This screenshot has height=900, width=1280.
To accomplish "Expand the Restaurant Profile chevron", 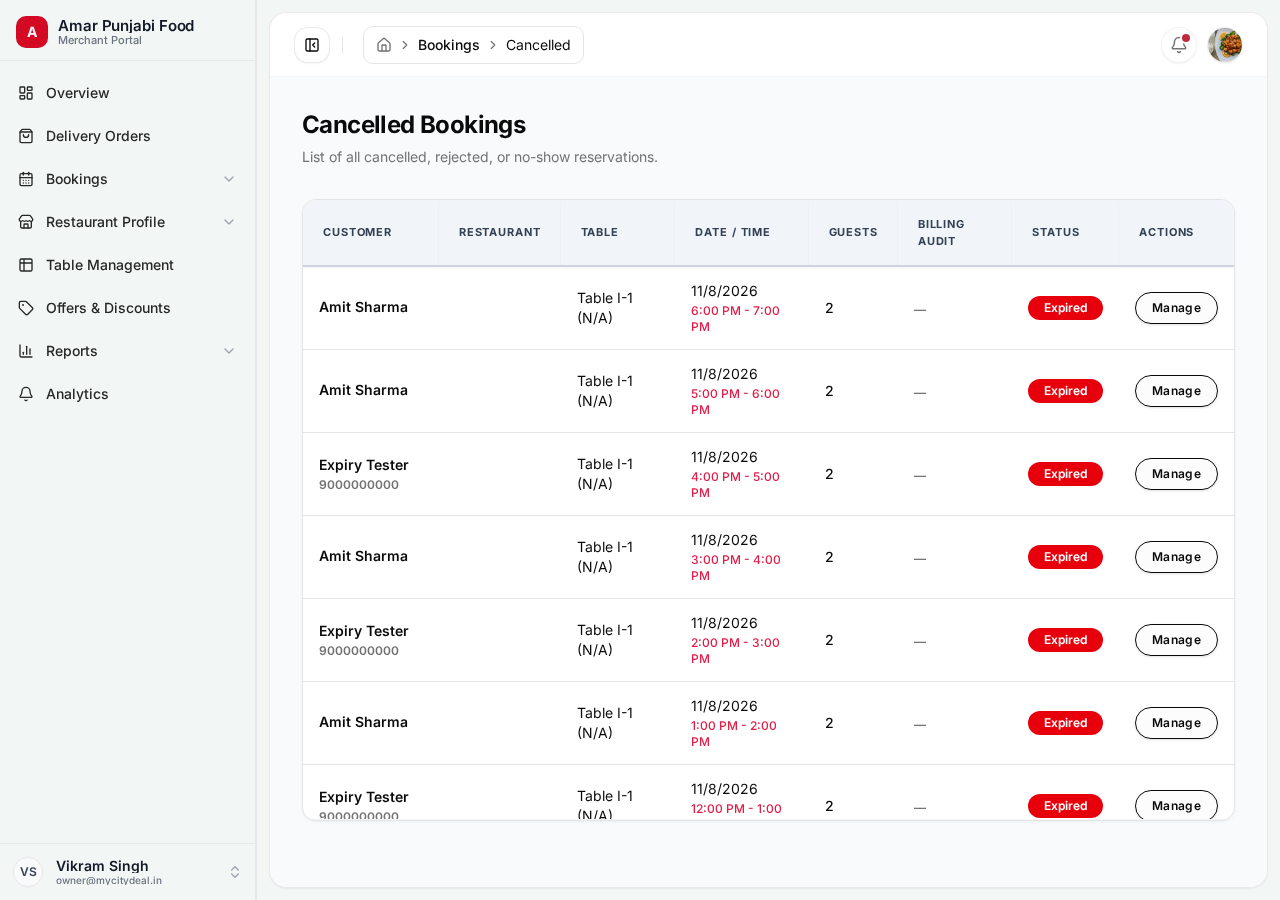I will click(229, 222).
